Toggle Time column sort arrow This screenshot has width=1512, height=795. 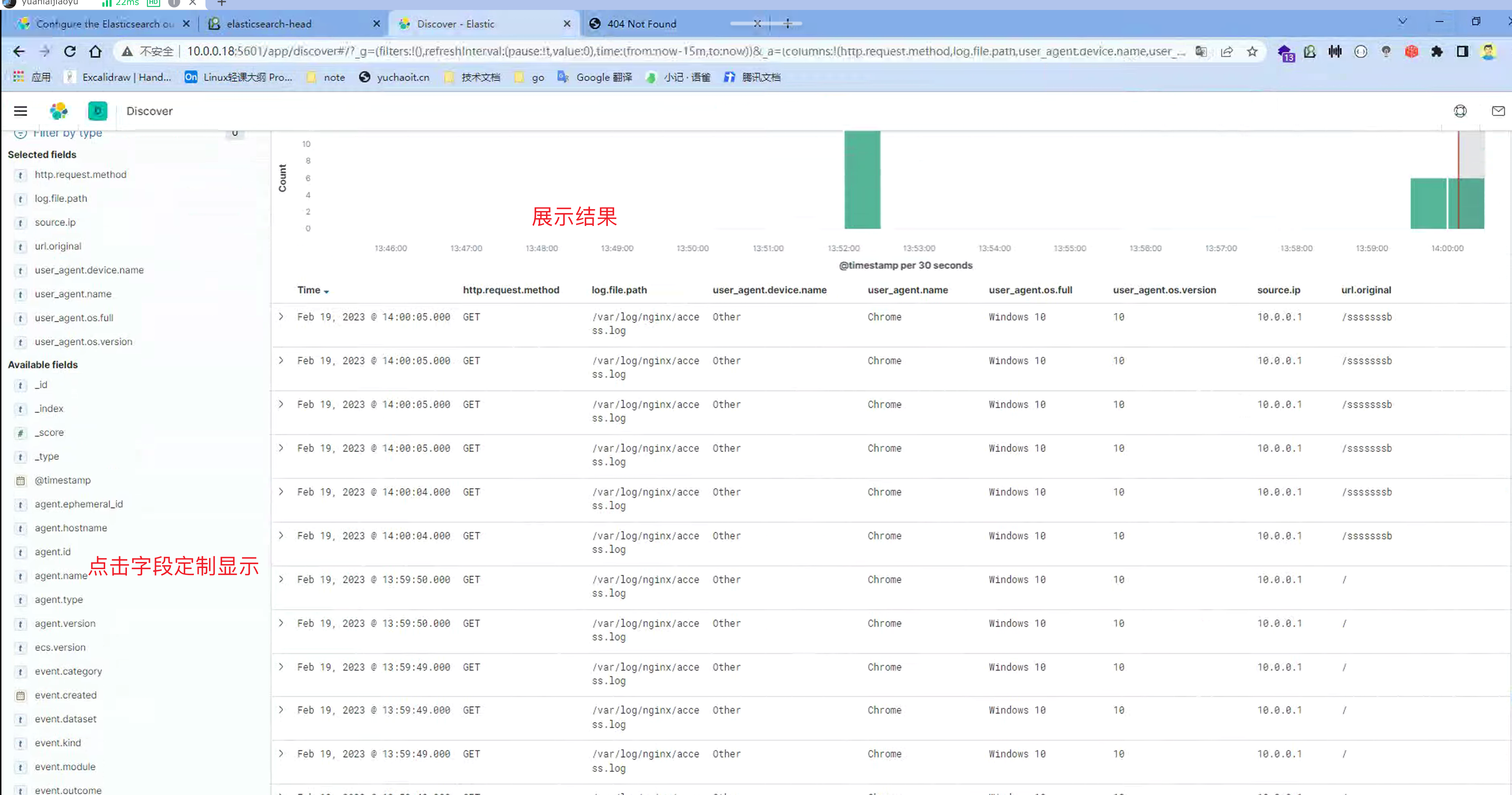pyautogui.click(x=326, y=292)
